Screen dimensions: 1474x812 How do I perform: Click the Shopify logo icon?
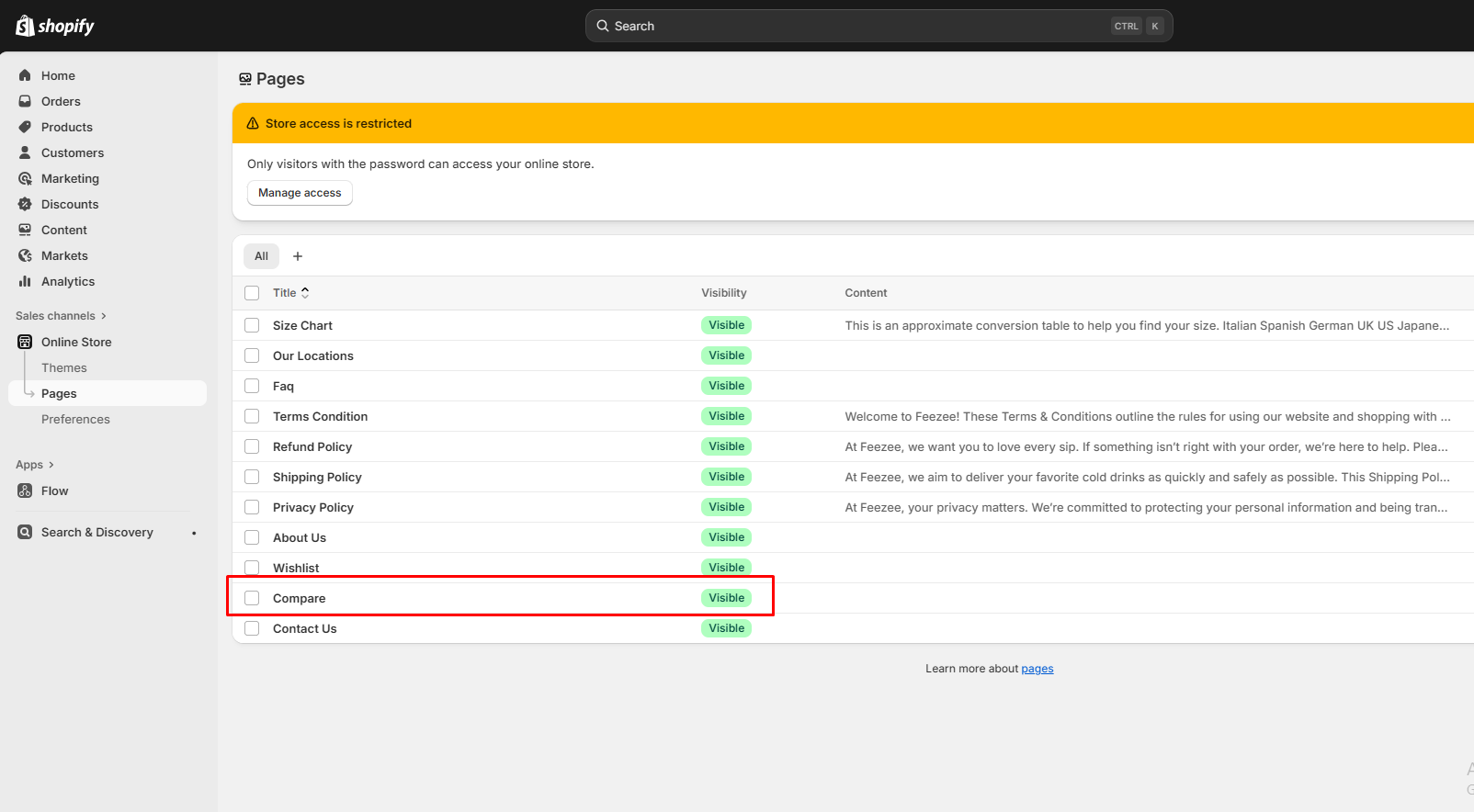[25, 26]
